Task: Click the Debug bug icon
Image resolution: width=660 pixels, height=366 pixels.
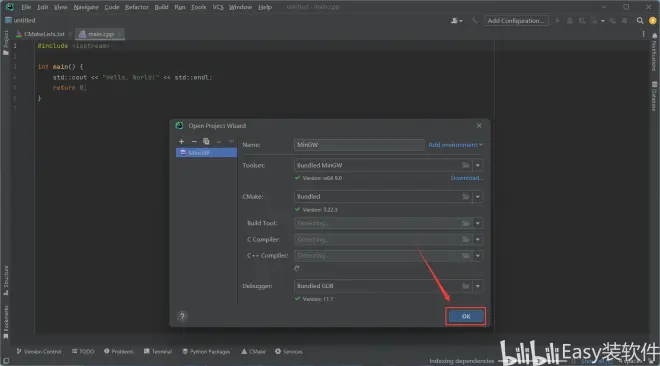Action: pyautogui.click(x=570, y=21)
